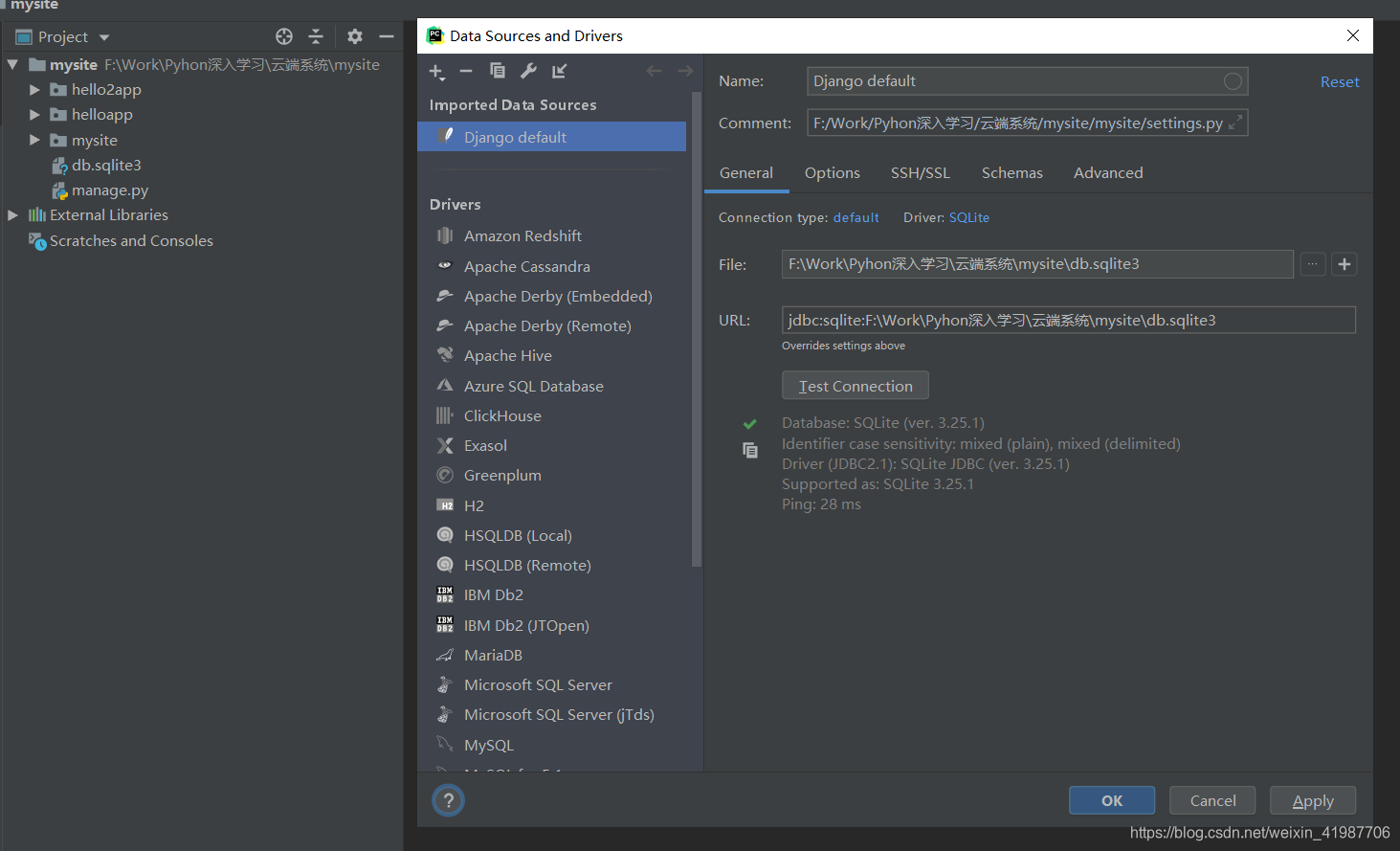Viewport: 1400px width, 851px height.
Task: Expand the helloapp folder
Action: click(x=34, y=114)
